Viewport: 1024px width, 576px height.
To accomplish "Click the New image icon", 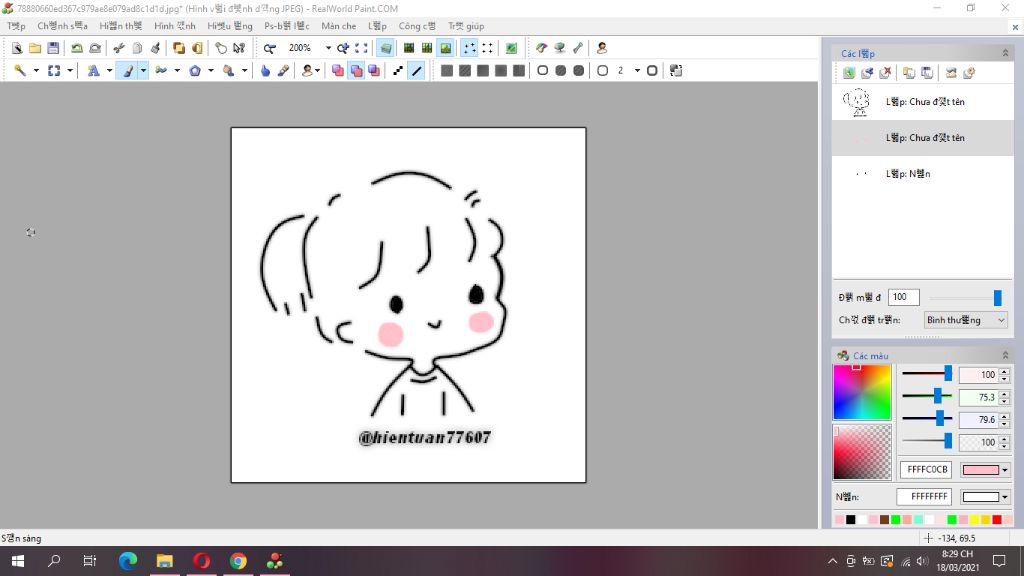I will tap(17, 48).
